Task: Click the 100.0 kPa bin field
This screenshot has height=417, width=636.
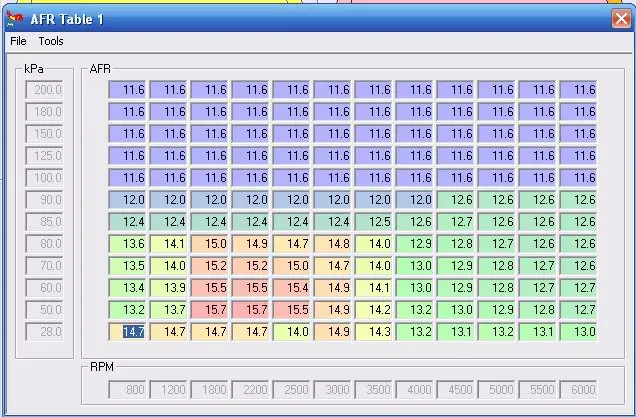Action: 44,178
